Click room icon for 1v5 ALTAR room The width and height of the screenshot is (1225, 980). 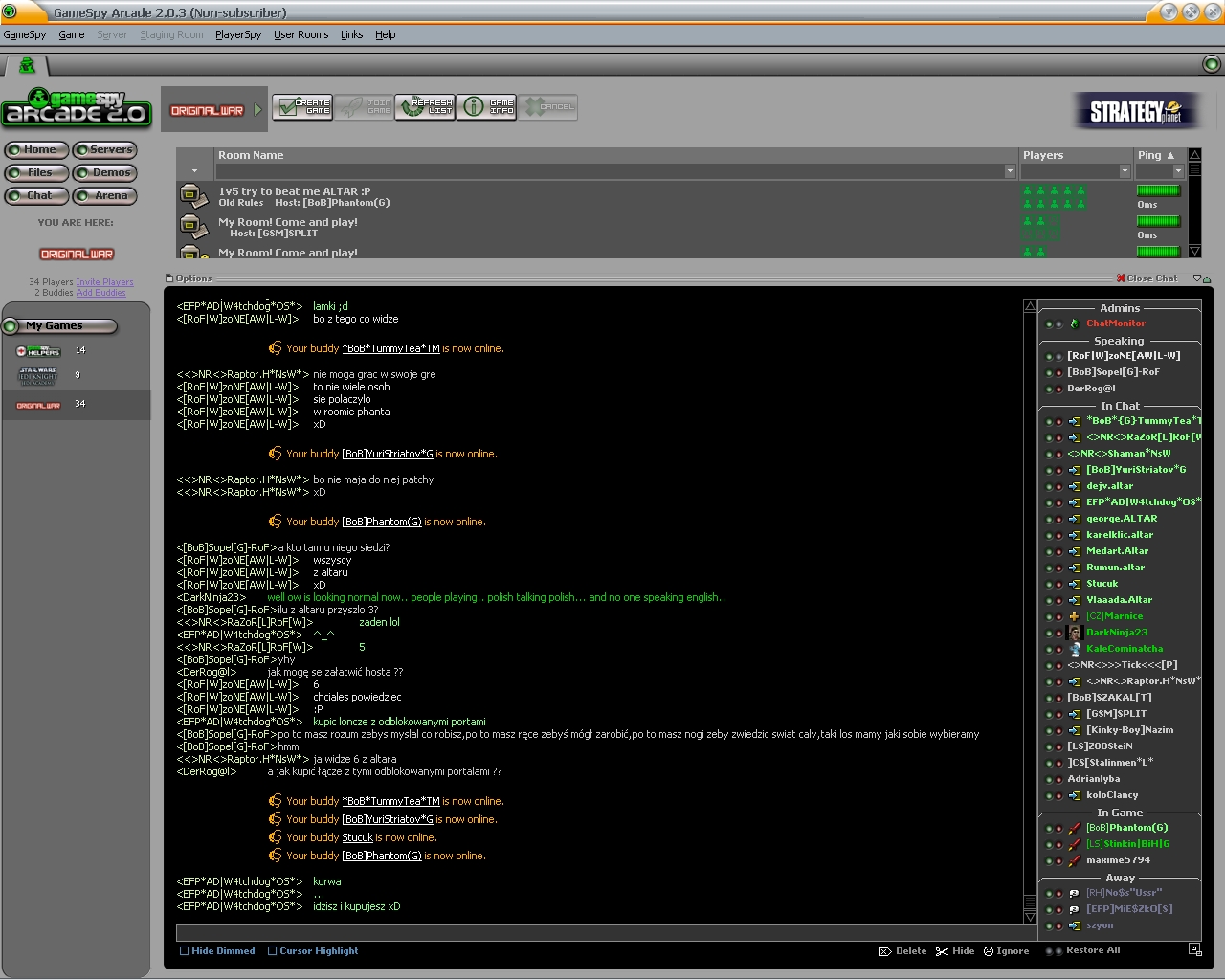[194, 196]
